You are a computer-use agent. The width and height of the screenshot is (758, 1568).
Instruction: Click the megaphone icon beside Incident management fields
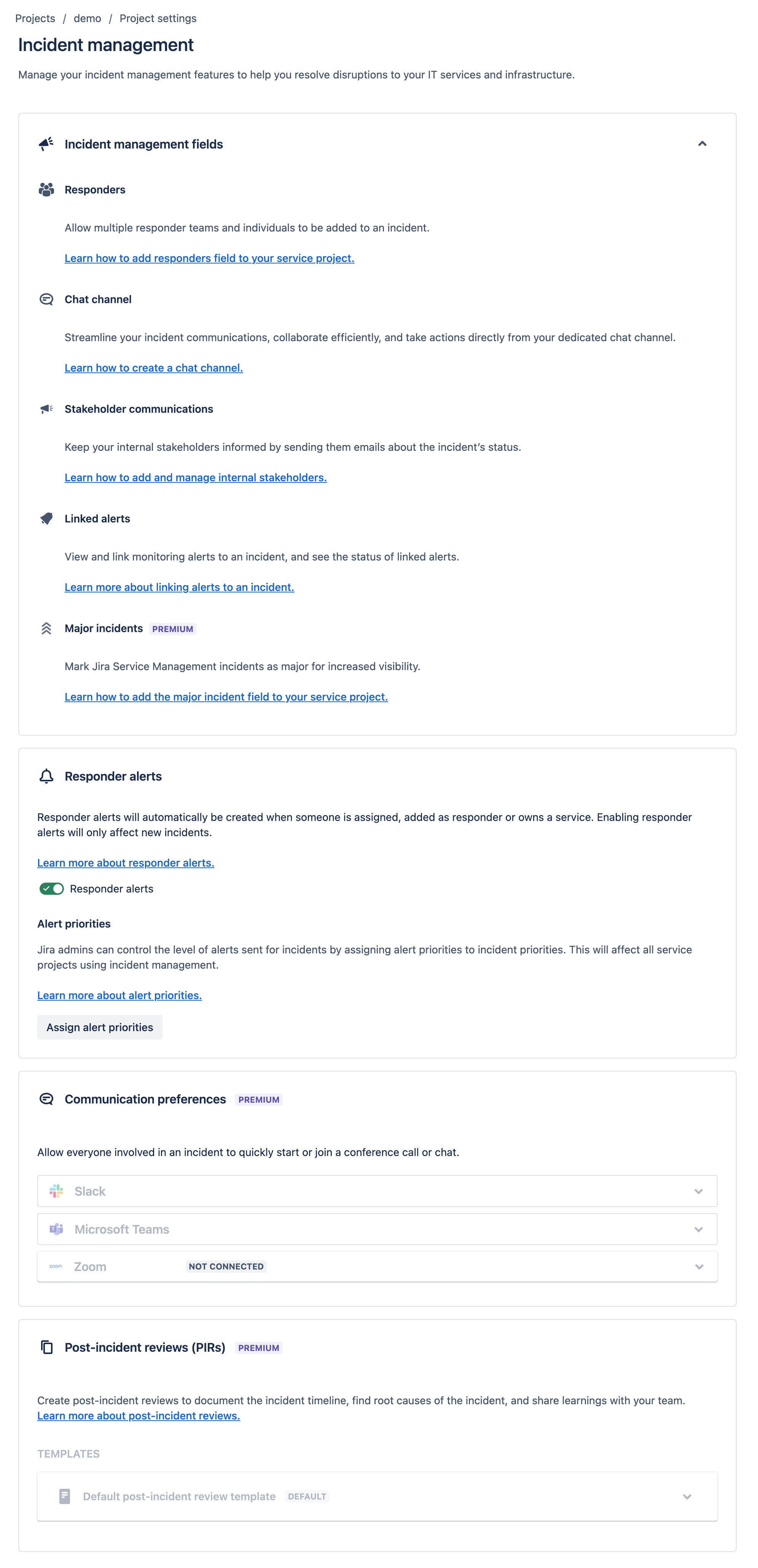click(46, 144)
